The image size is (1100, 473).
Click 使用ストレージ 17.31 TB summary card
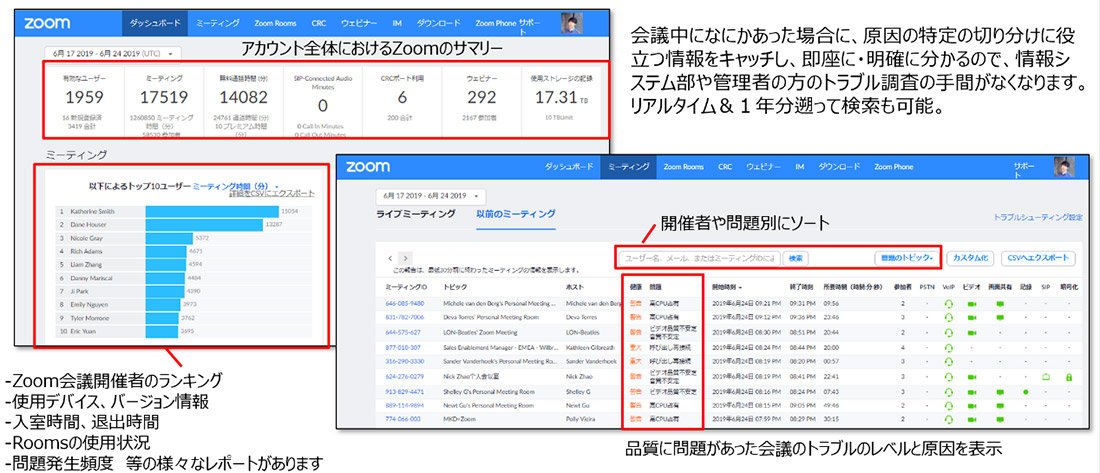click(561, 101)
